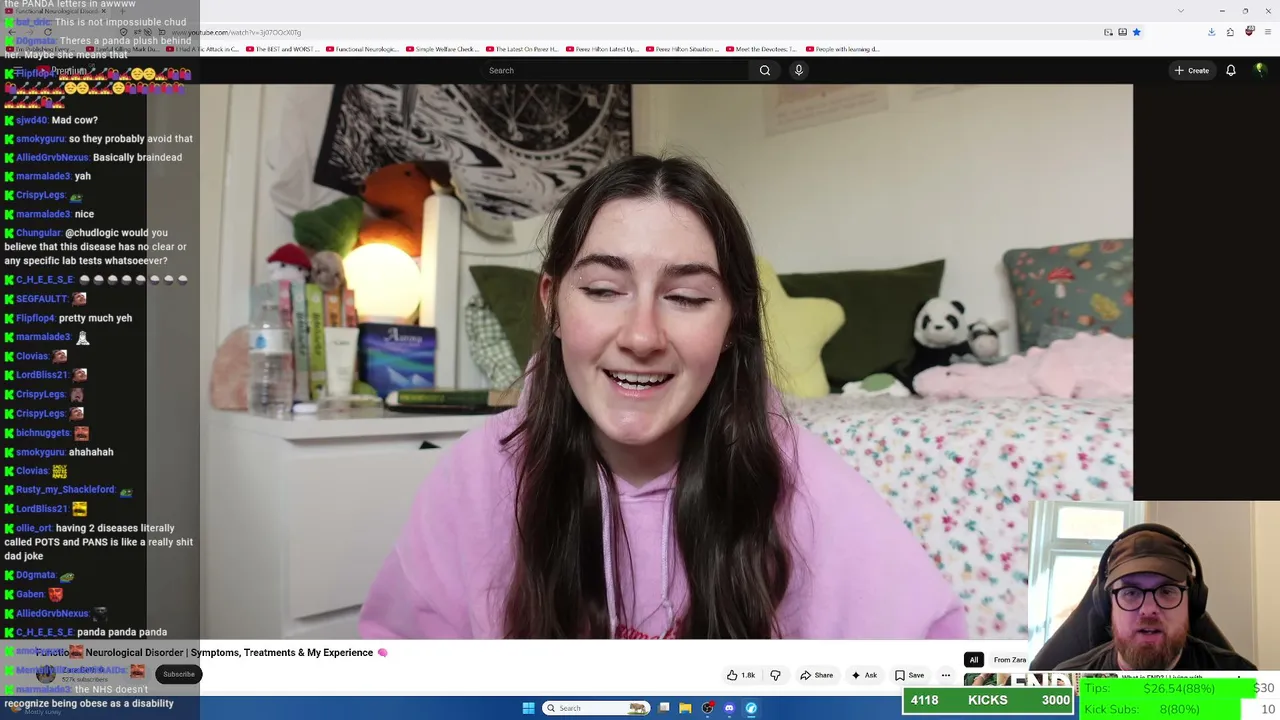Viewport: 1280px width, 720px height.
Task: Click the Ask button under the video
Action: pos(863,675)
